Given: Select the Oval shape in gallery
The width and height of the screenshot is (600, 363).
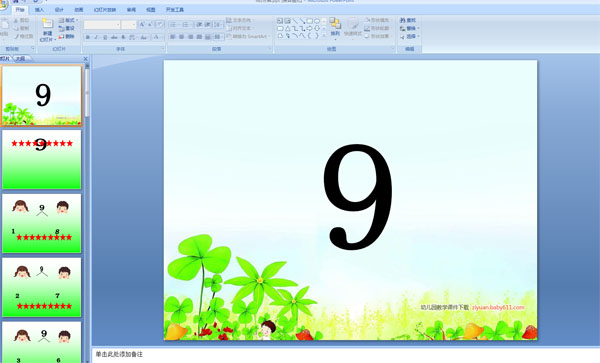Looking at the screenshot, I should pyautogui.click(x=317, y=21).
